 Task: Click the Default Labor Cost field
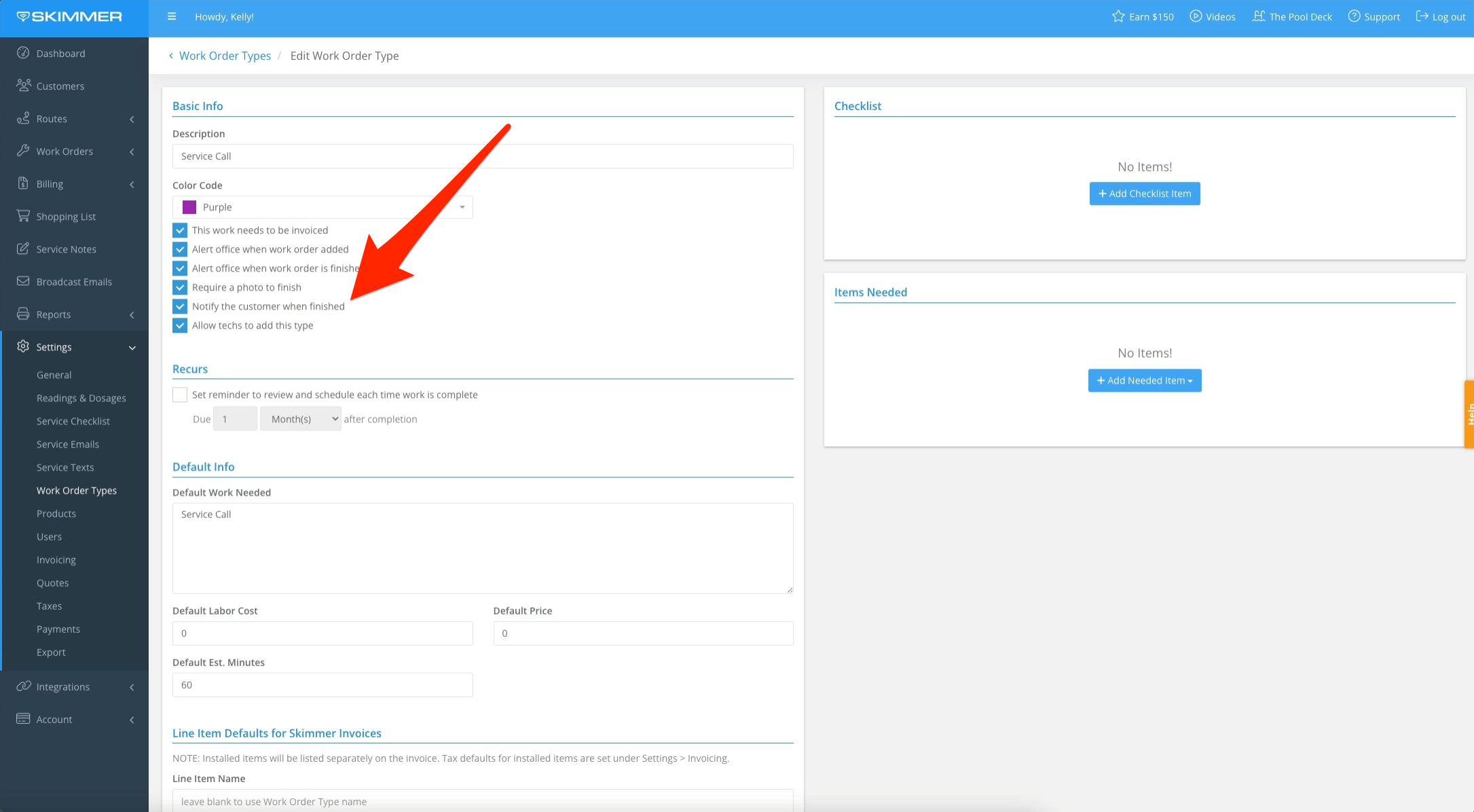click(323, 633)
